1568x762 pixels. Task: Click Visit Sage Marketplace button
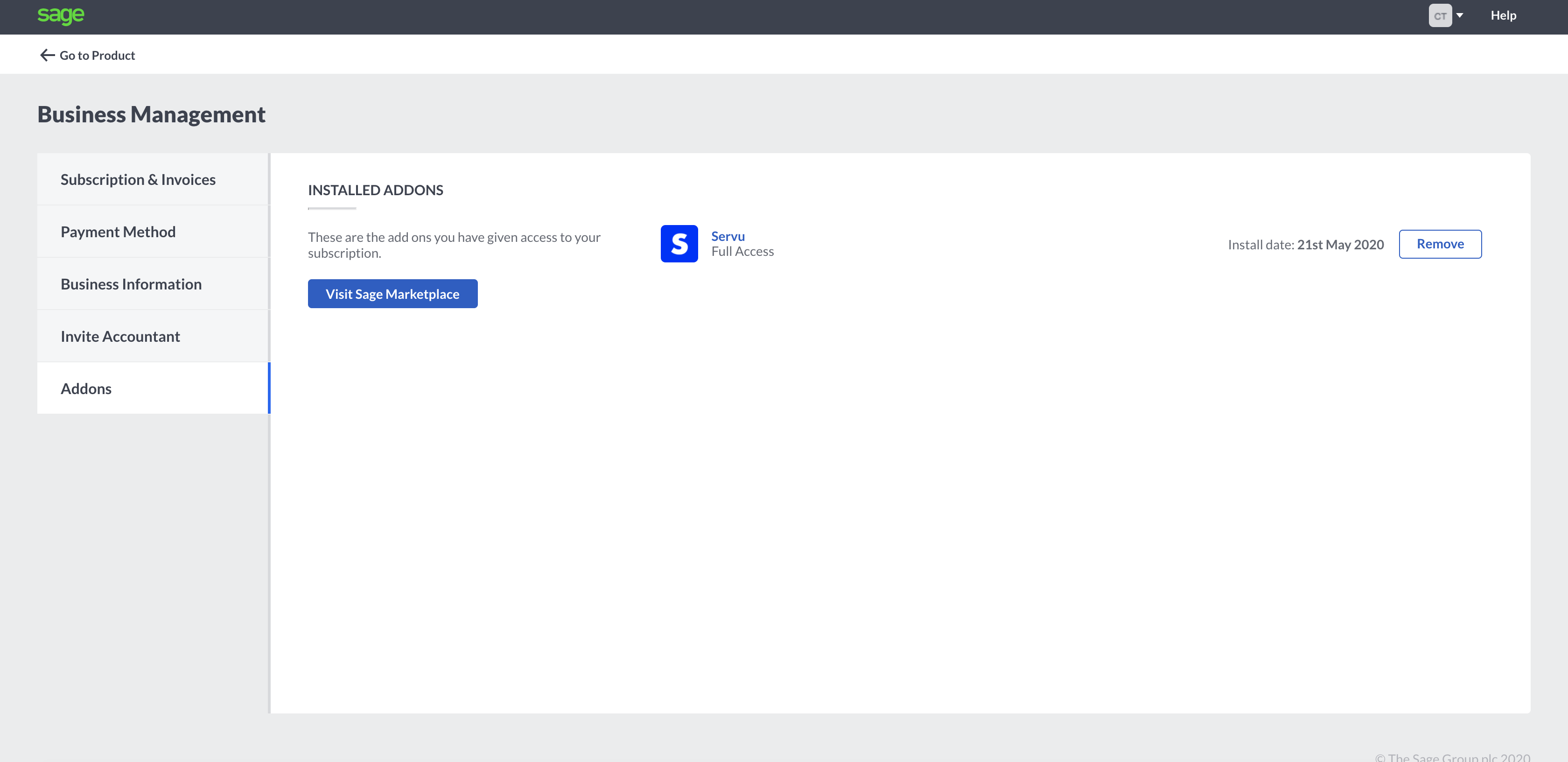pyautogui.click(x=392, y=294)
